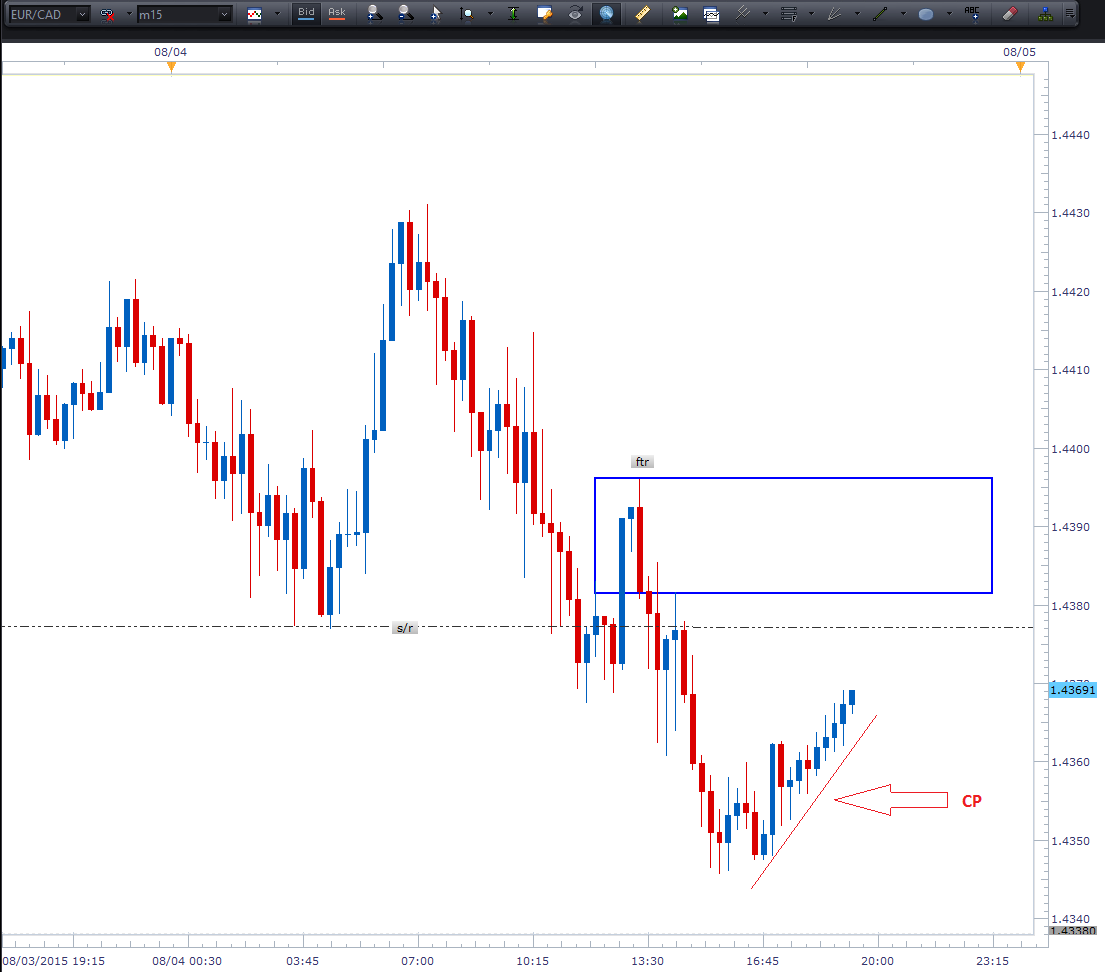Click the unlink chart icon
Screen dimensions: 1105x972
point(107,14)
